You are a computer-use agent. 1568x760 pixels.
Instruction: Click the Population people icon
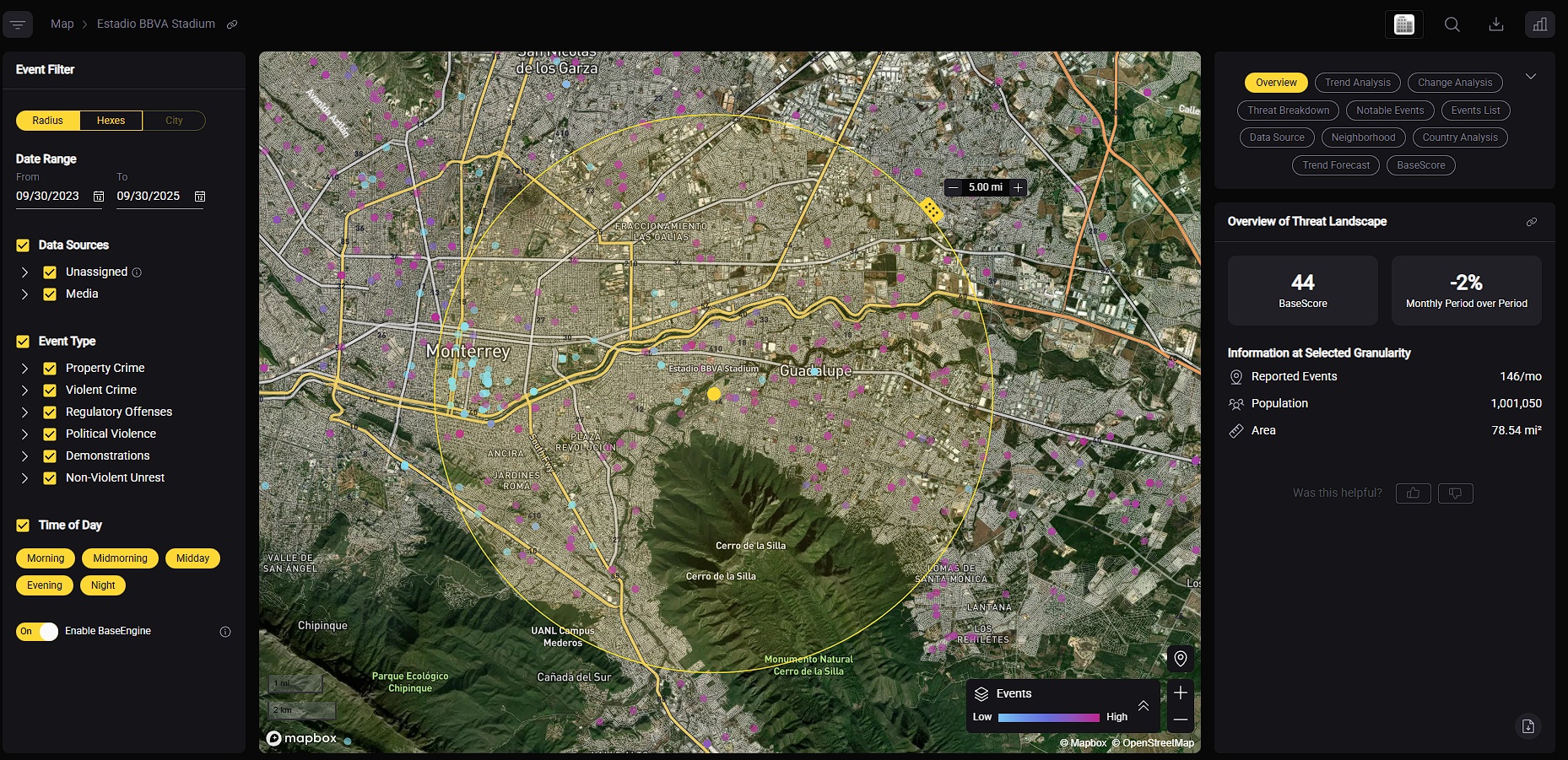(1236, 404)
